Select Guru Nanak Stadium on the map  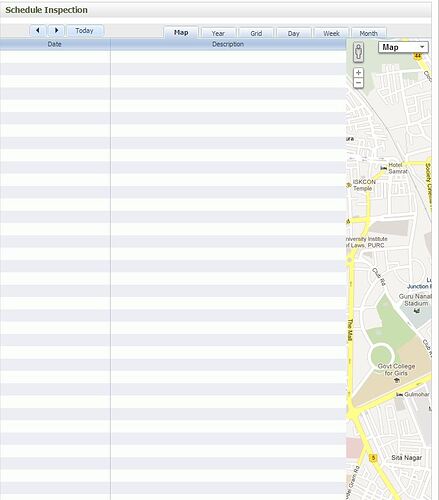coord(416,300)
